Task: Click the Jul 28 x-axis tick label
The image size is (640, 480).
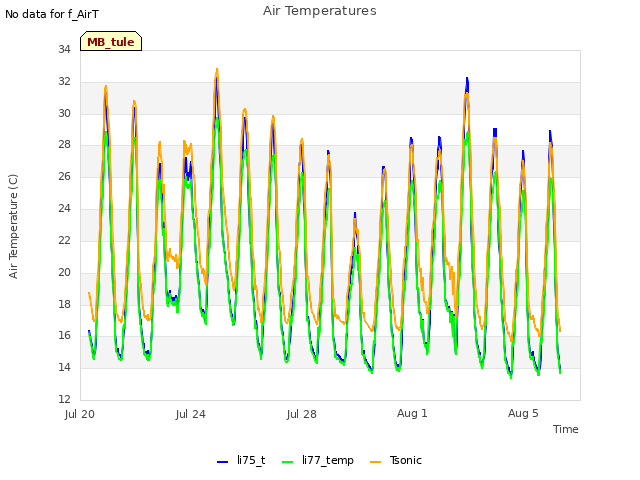Action: 302,414
